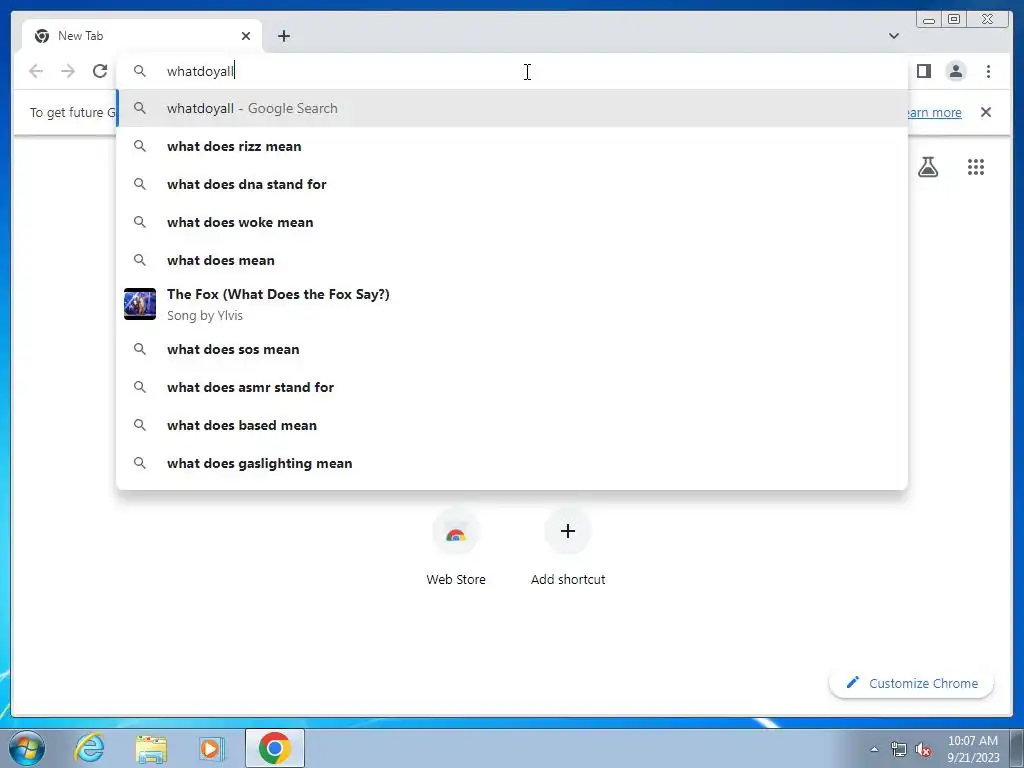Open the side panel icon
1024x768 pixels.
(923, 71)
